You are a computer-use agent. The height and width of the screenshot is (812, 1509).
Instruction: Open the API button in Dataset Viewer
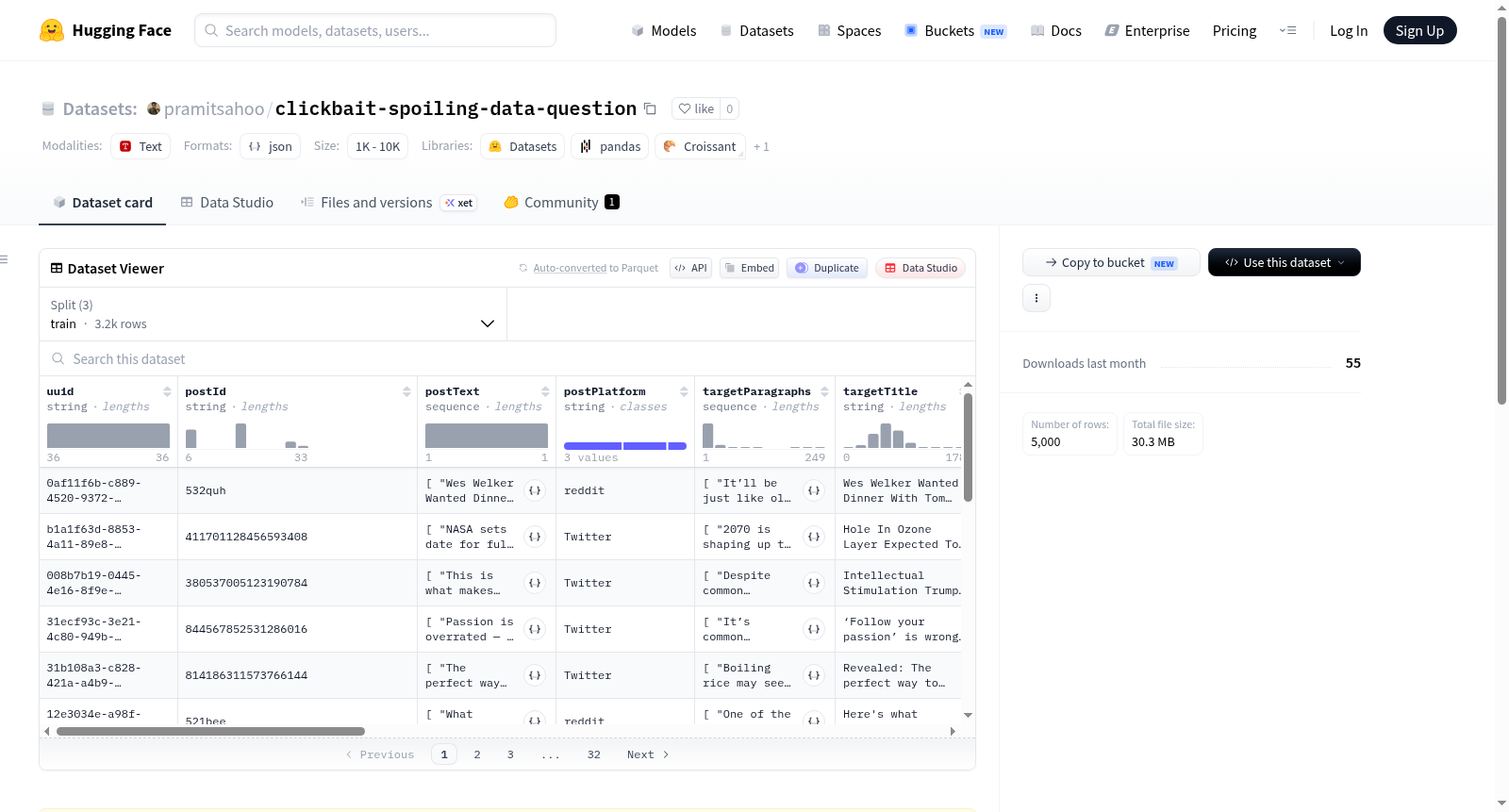click(x=690, y=268)
